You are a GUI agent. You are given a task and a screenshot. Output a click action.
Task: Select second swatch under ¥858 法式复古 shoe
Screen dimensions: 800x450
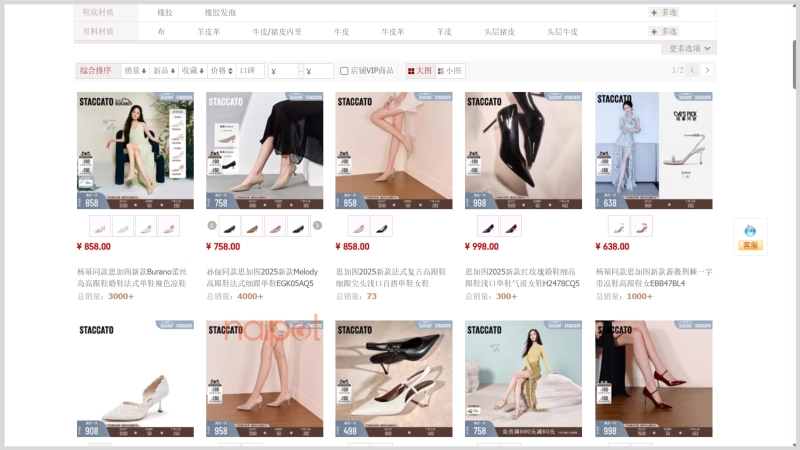pyautogui.click(x=382, y=226)
